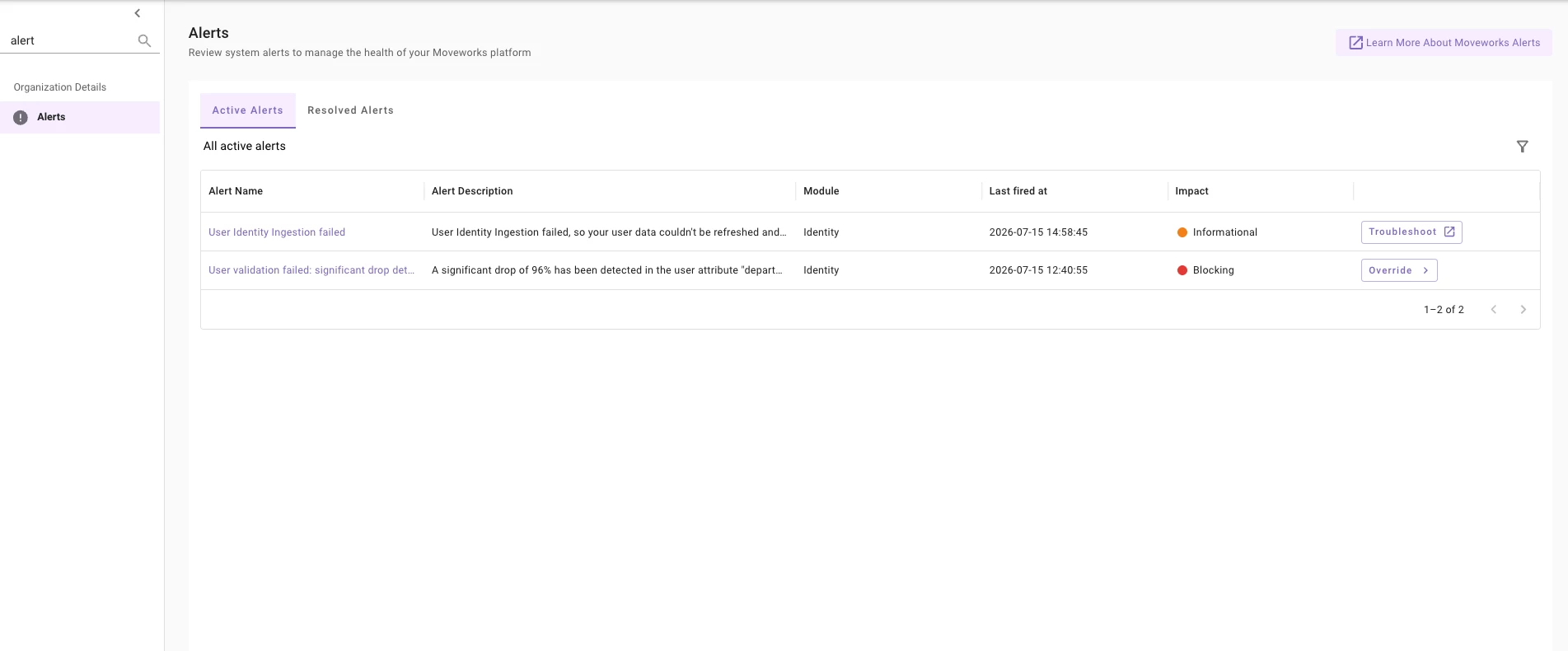Click the 'All active alerts' heading
Viewport: 1568px width, 651px height.
[245, 146]
